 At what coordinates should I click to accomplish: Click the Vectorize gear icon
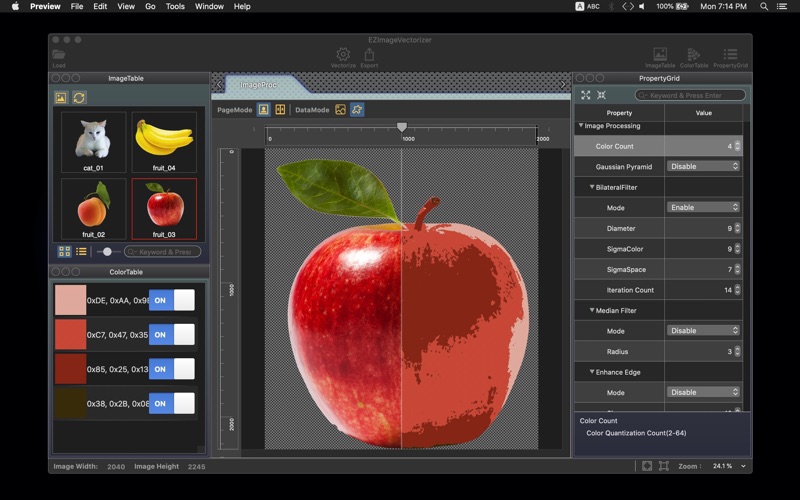[343, 54]
